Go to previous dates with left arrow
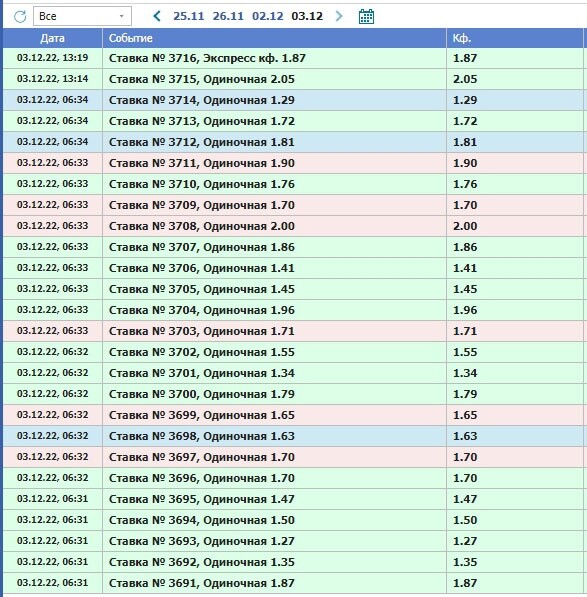This screenshot has width=587, height=597. click(156, 16)
